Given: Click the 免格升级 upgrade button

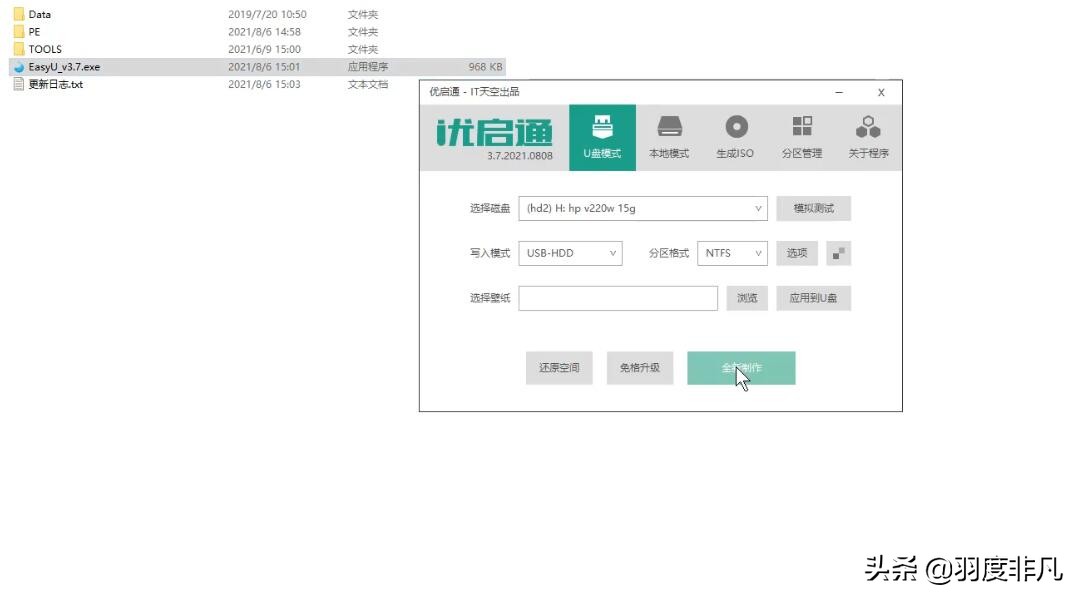Looking at the screenshot, I should [639, 367].
